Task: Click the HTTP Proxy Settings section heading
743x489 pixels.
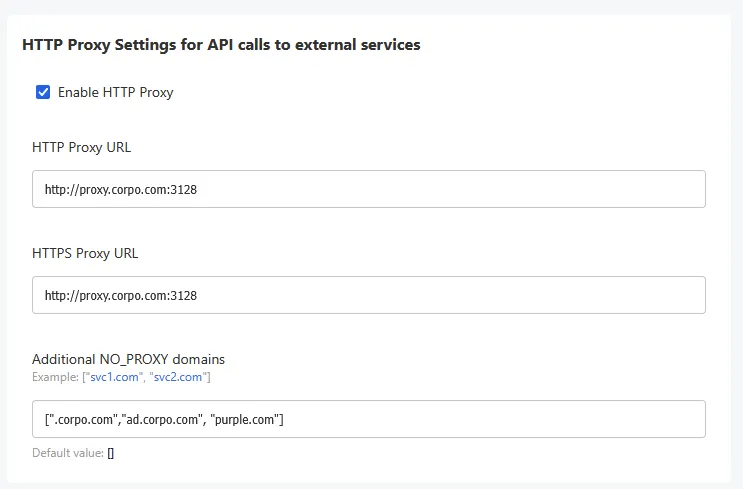Action: pyautogui.click(x=221, y=45)
